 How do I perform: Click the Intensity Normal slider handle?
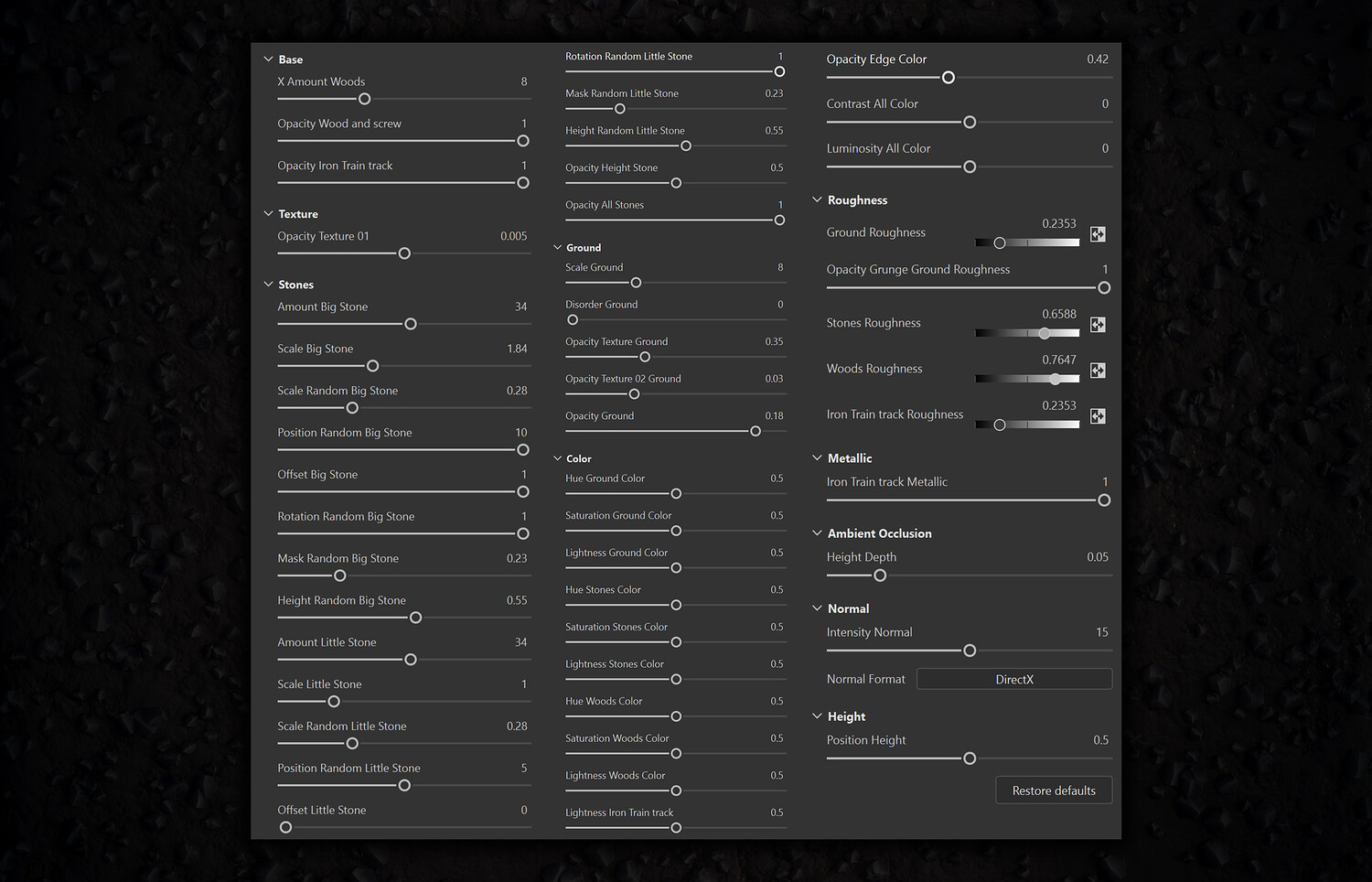pyautogui.click(x=970, y=651)
